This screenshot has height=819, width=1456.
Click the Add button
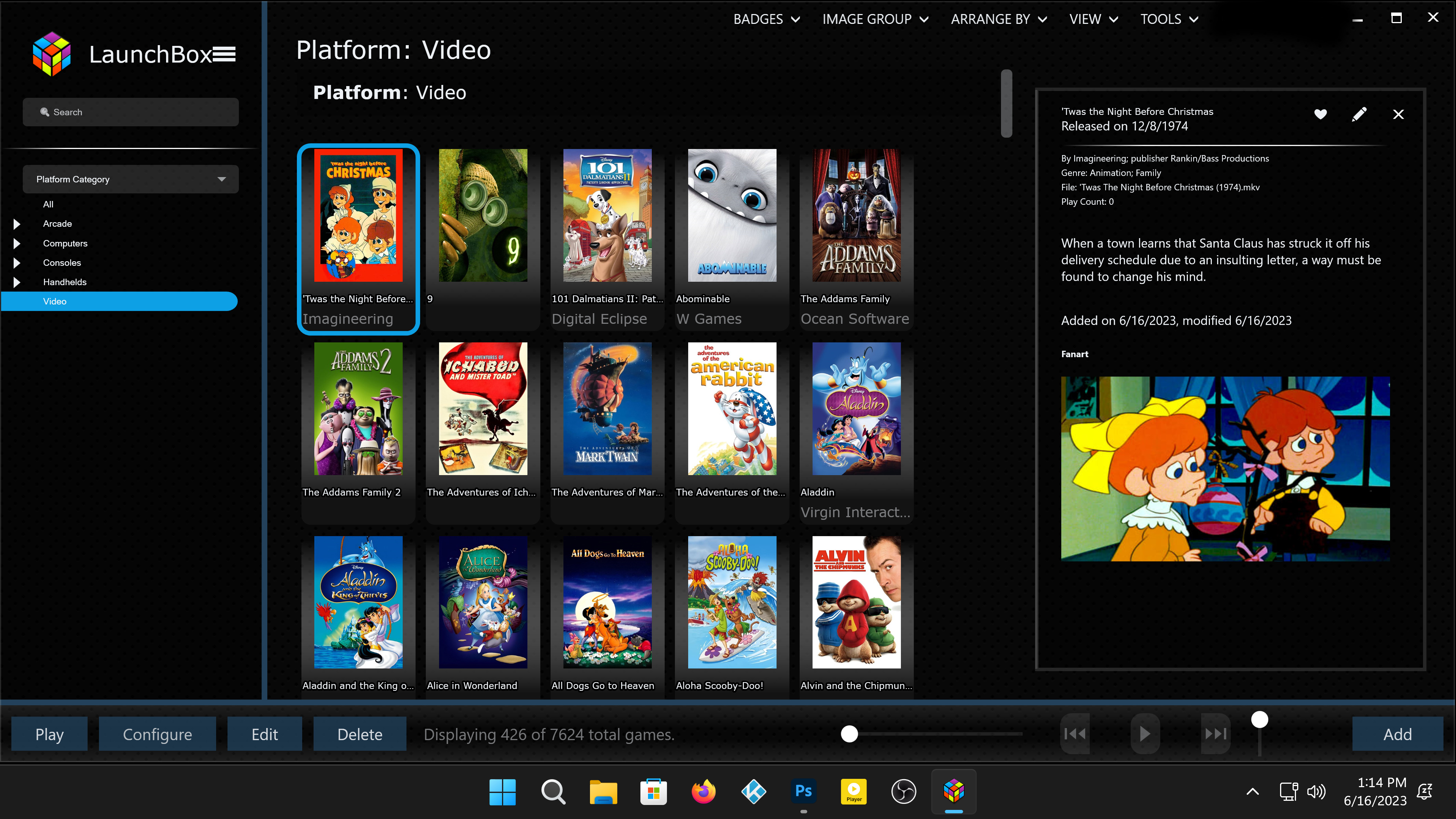[x=1397, y=734]
